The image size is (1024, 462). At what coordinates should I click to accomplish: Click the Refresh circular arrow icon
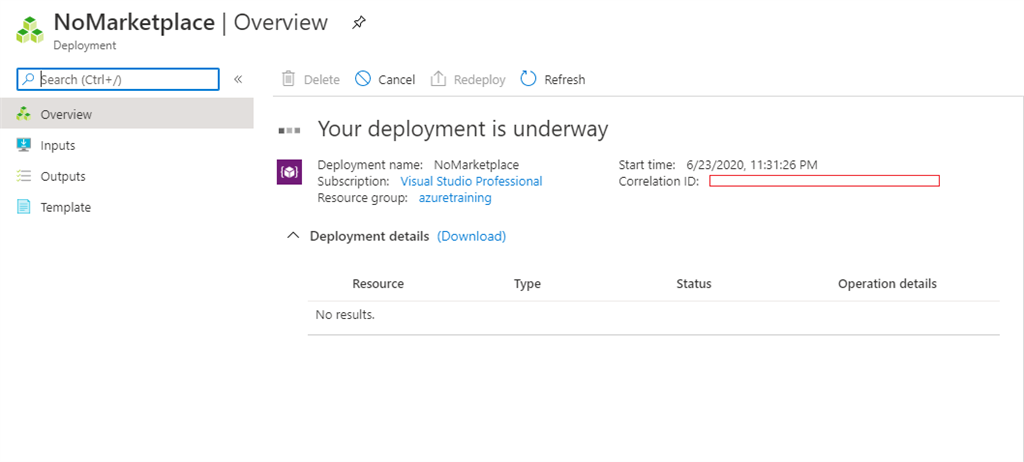[x=529, y=79]
